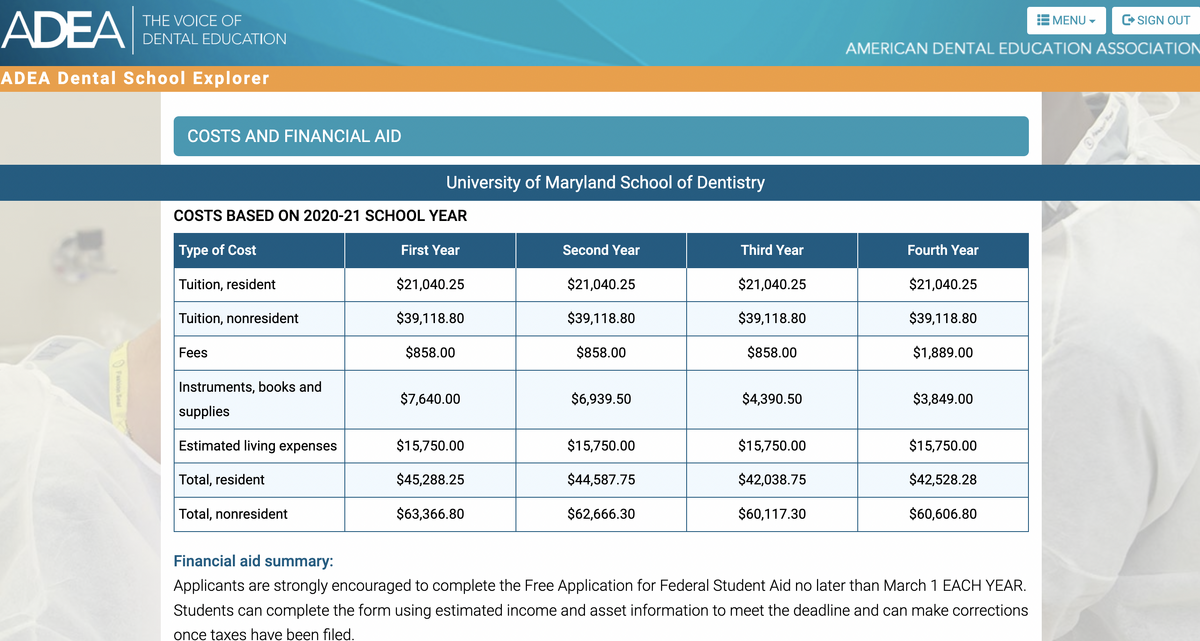Click the sign out arrow icon

pos(1127,20)
